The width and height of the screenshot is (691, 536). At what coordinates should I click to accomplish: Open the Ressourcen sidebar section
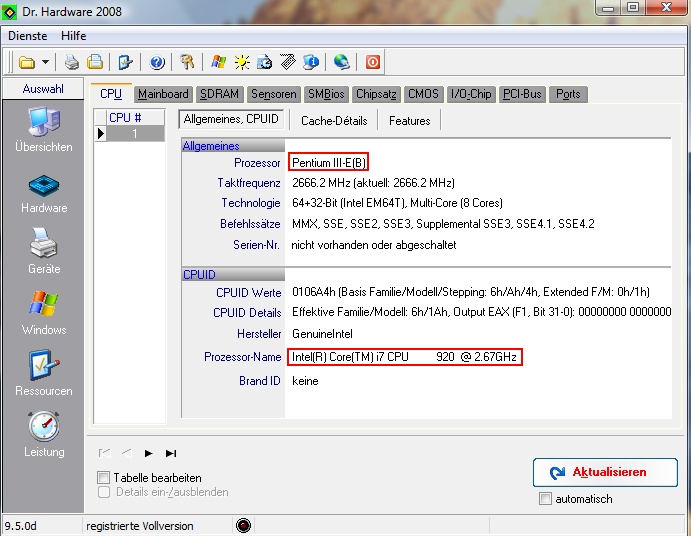(44, 374)
